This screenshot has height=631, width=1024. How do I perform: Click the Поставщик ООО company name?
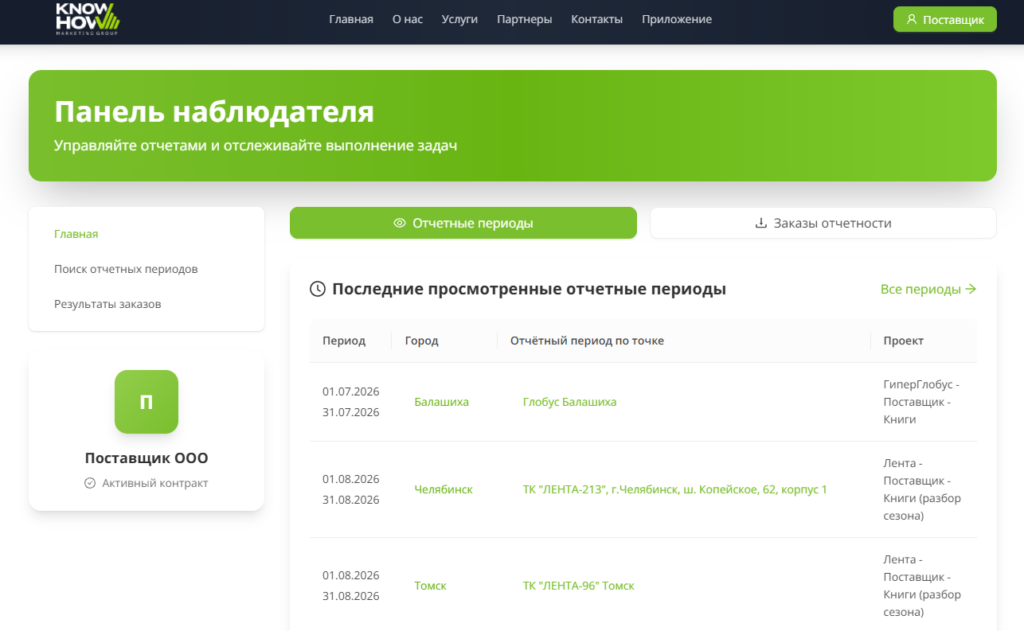[x=146, y=458]
